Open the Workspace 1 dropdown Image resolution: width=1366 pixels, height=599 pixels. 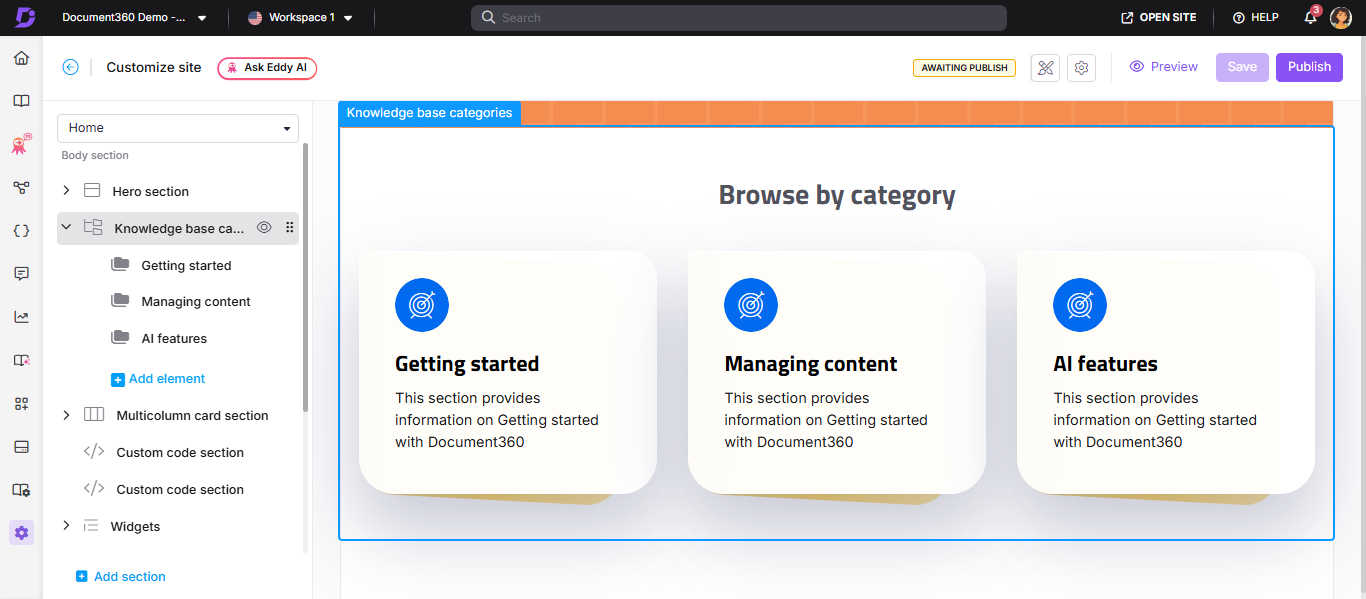pyautogui.click(x=301, y=17)
